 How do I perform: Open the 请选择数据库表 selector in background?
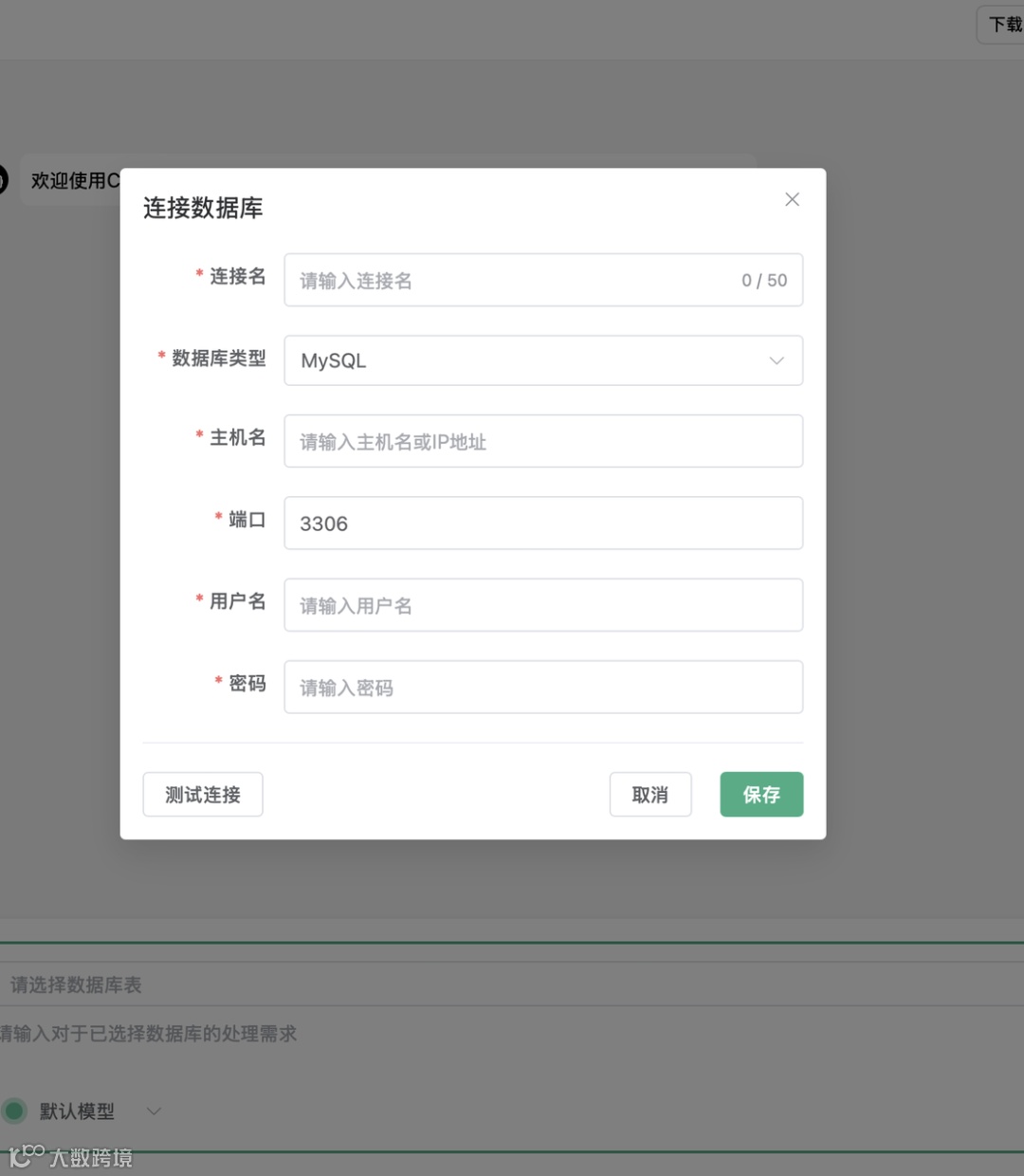point(512,984)
